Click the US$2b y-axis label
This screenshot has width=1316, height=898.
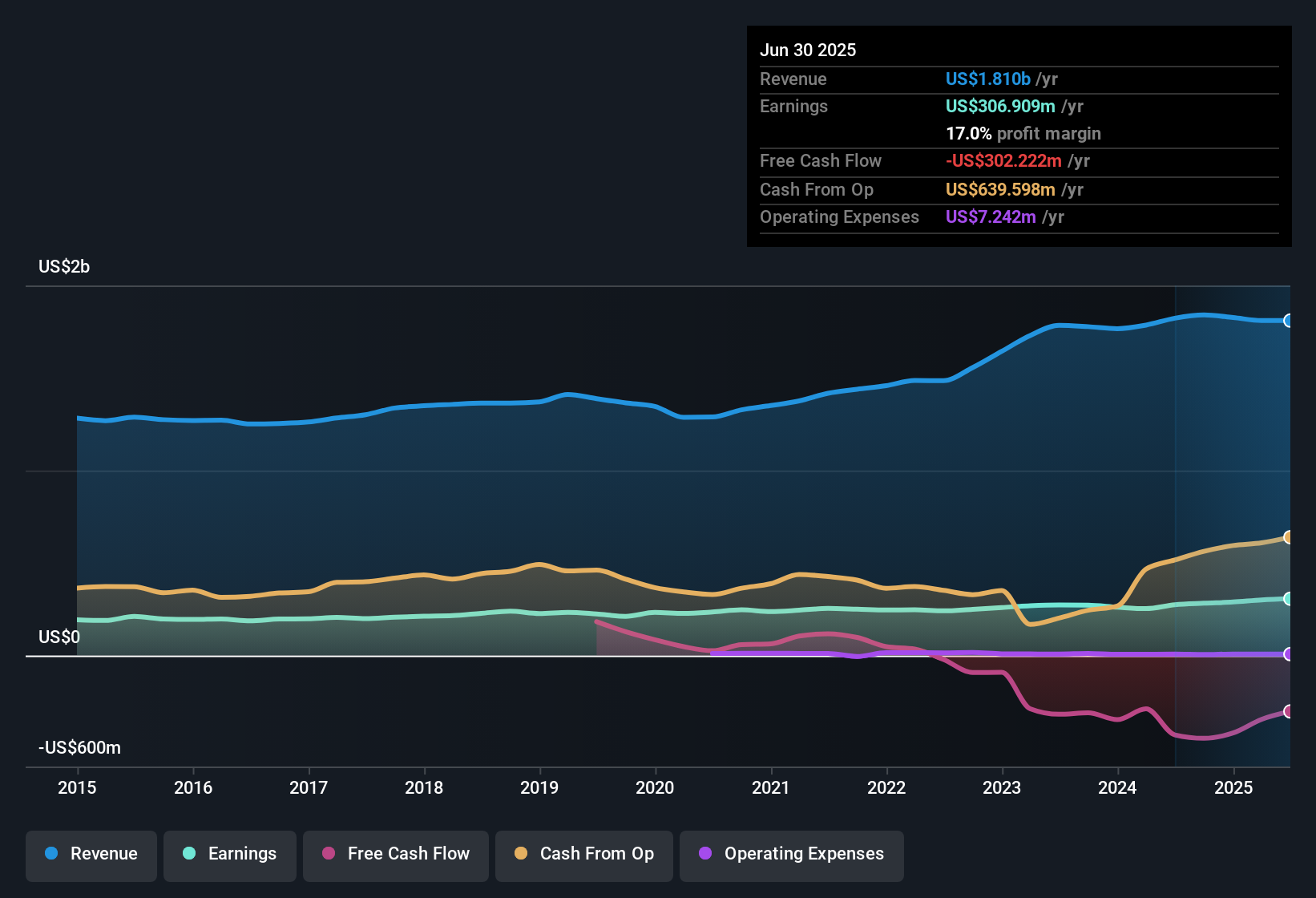coord(64,267)
